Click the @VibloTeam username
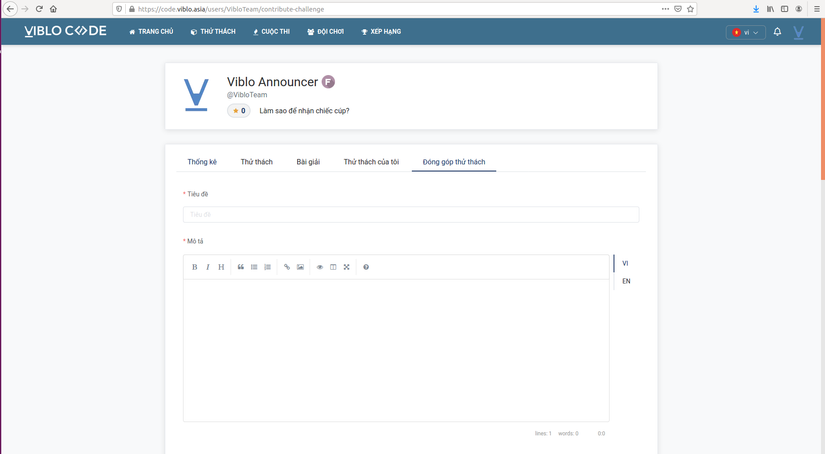The image size is (825, 454). (247, 95)
